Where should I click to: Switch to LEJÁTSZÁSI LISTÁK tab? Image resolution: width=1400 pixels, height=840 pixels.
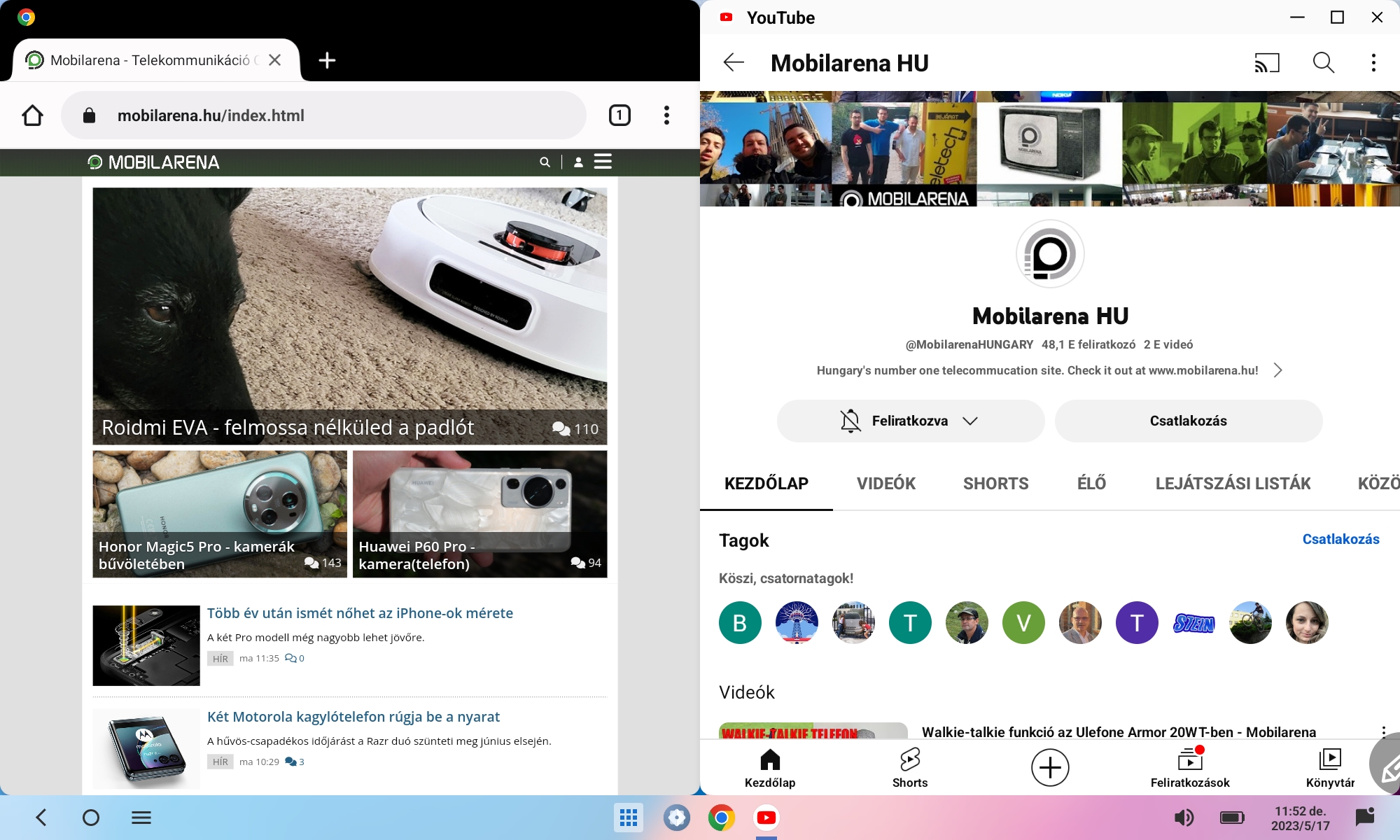[x=1233, y=484]
